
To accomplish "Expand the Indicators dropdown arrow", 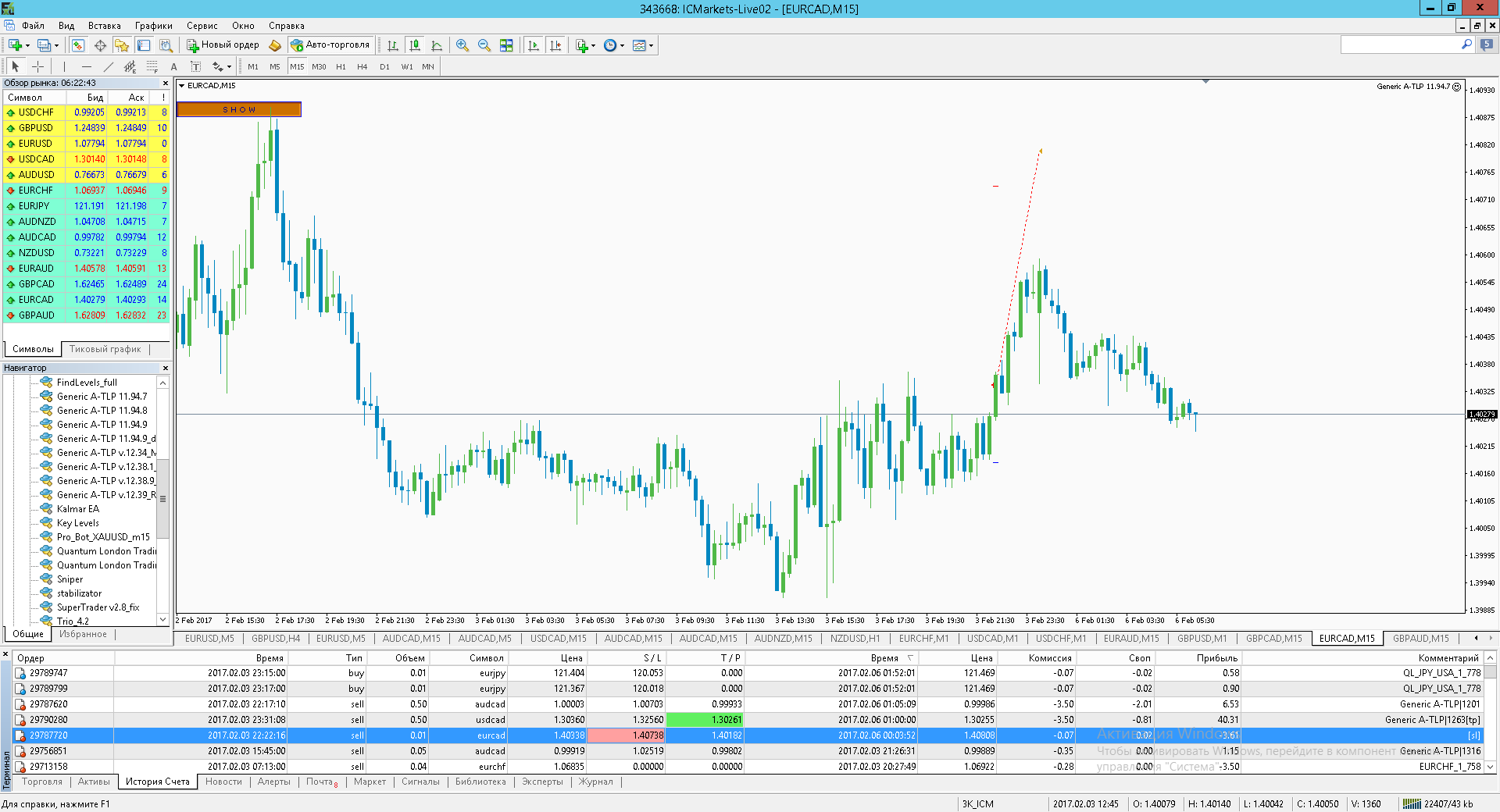I will [x=593, y=46].
